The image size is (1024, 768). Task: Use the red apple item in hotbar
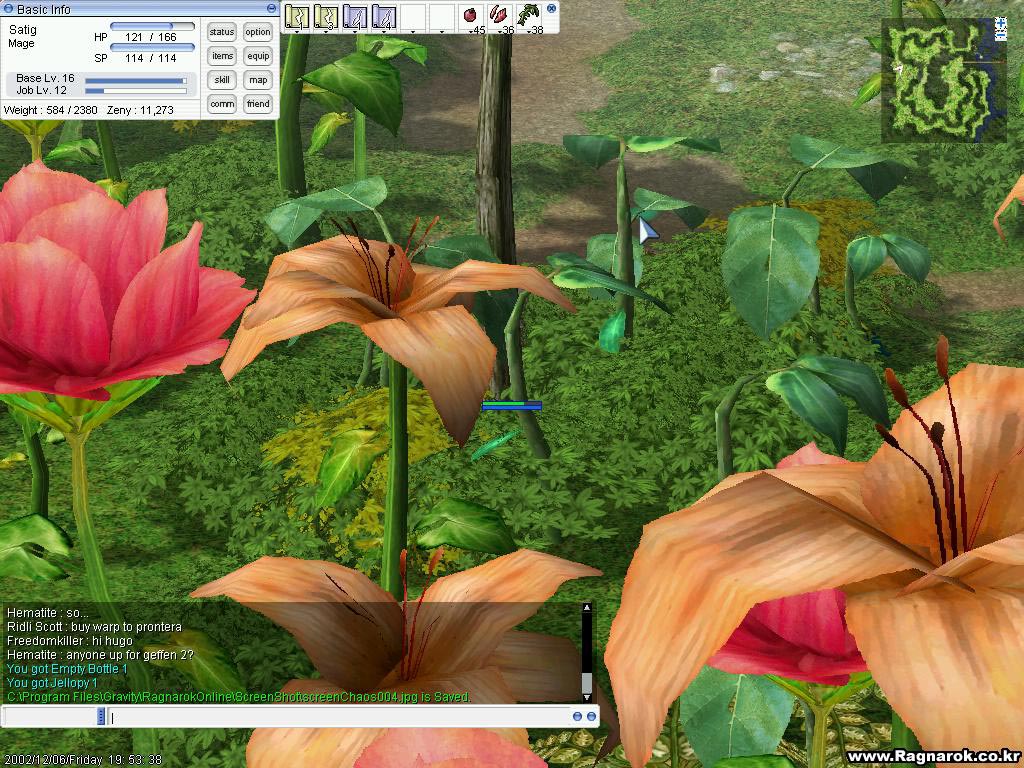[x=472, y=16]
